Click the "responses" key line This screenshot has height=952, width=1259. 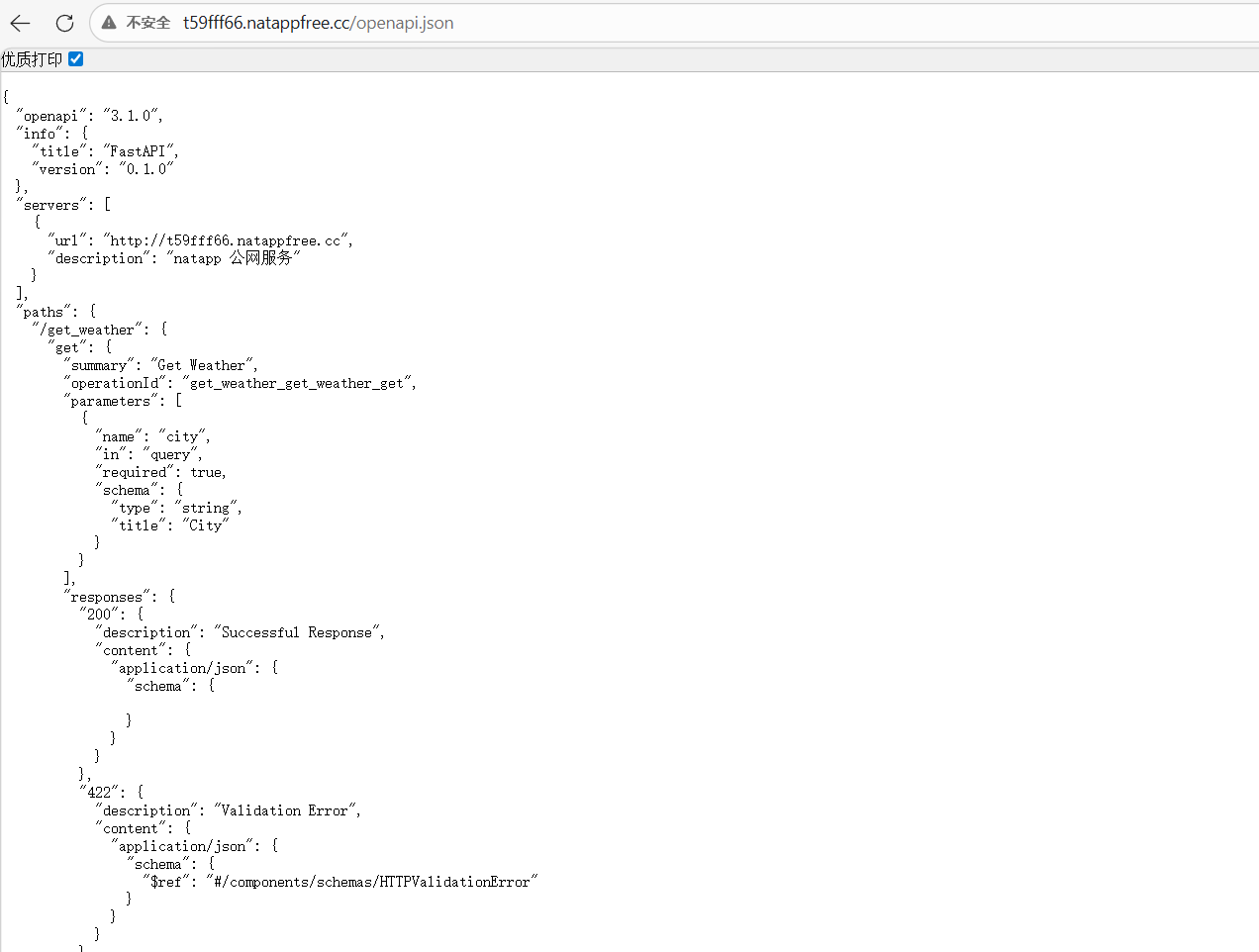[x=120, y=597]
